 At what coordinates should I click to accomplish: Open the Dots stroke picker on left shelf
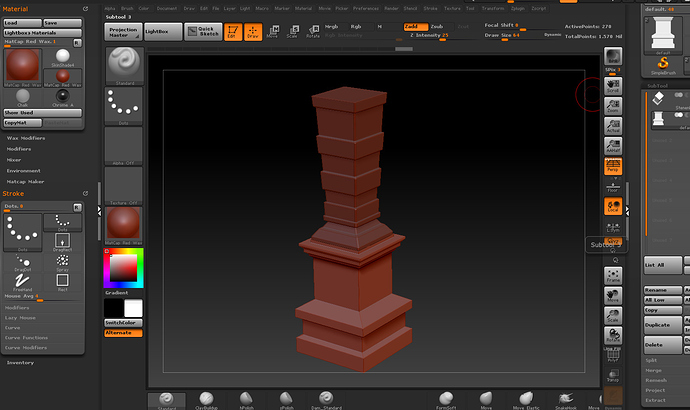124,105
